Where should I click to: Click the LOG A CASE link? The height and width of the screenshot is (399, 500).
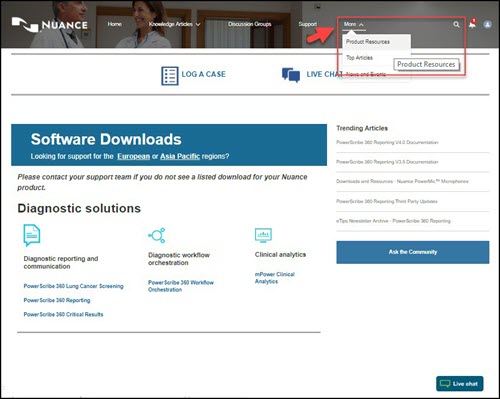click(203, 74)
